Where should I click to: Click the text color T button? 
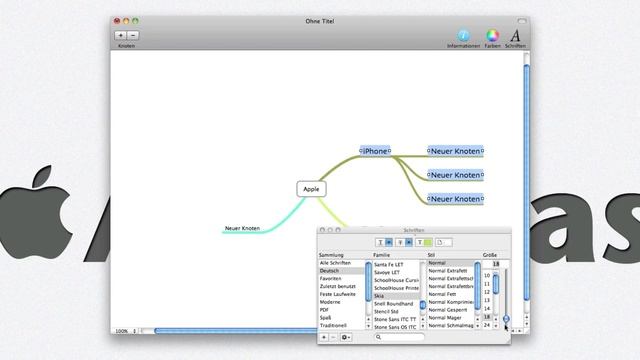420,242
